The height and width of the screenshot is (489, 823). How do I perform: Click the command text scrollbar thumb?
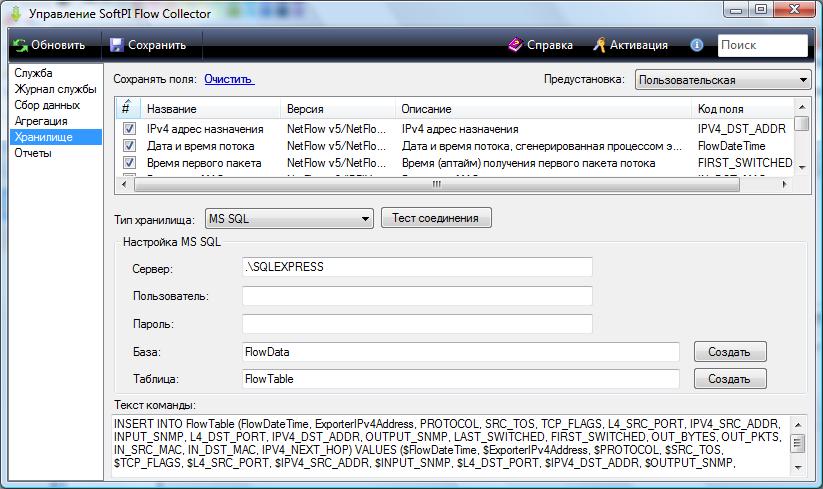tap(798, 444)
